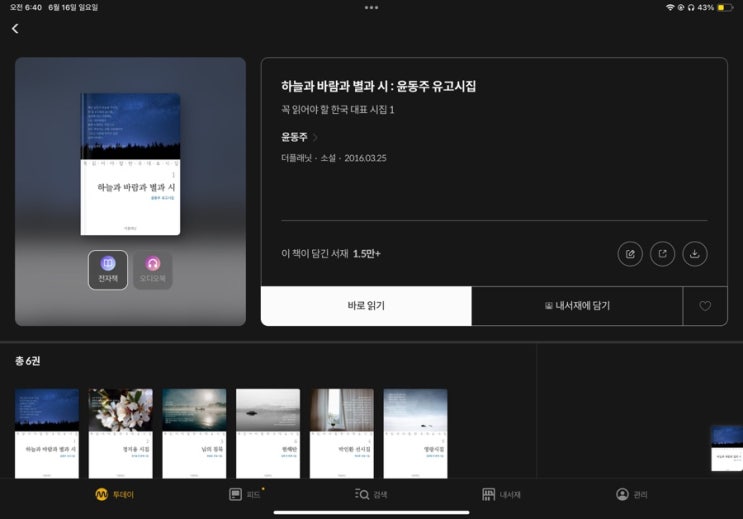Tap the subtitle 꼭 읽어야 할 한국 대표 시집 1
This screenshot has width=743, height=519.
click(x=337, y=110)
